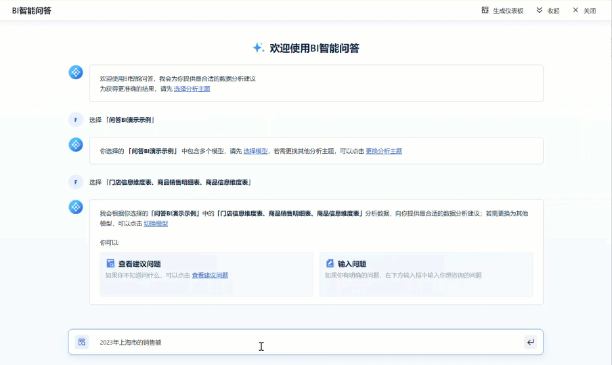This screenshot has width=612, height=365.
Task: Click the edit icon beside 输入问题
Action: (330, 264)
